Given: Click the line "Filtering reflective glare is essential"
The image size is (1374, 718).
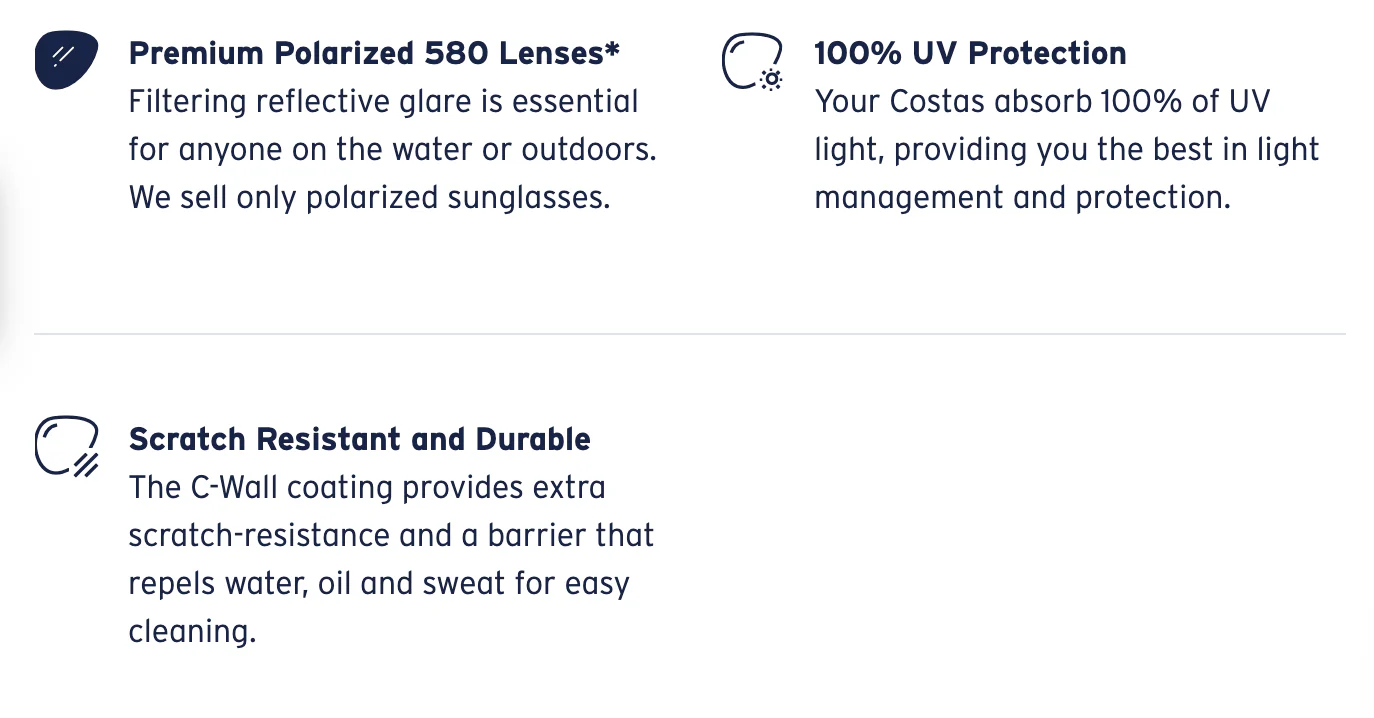Looking at the screenshot, I should coord(383,101).
